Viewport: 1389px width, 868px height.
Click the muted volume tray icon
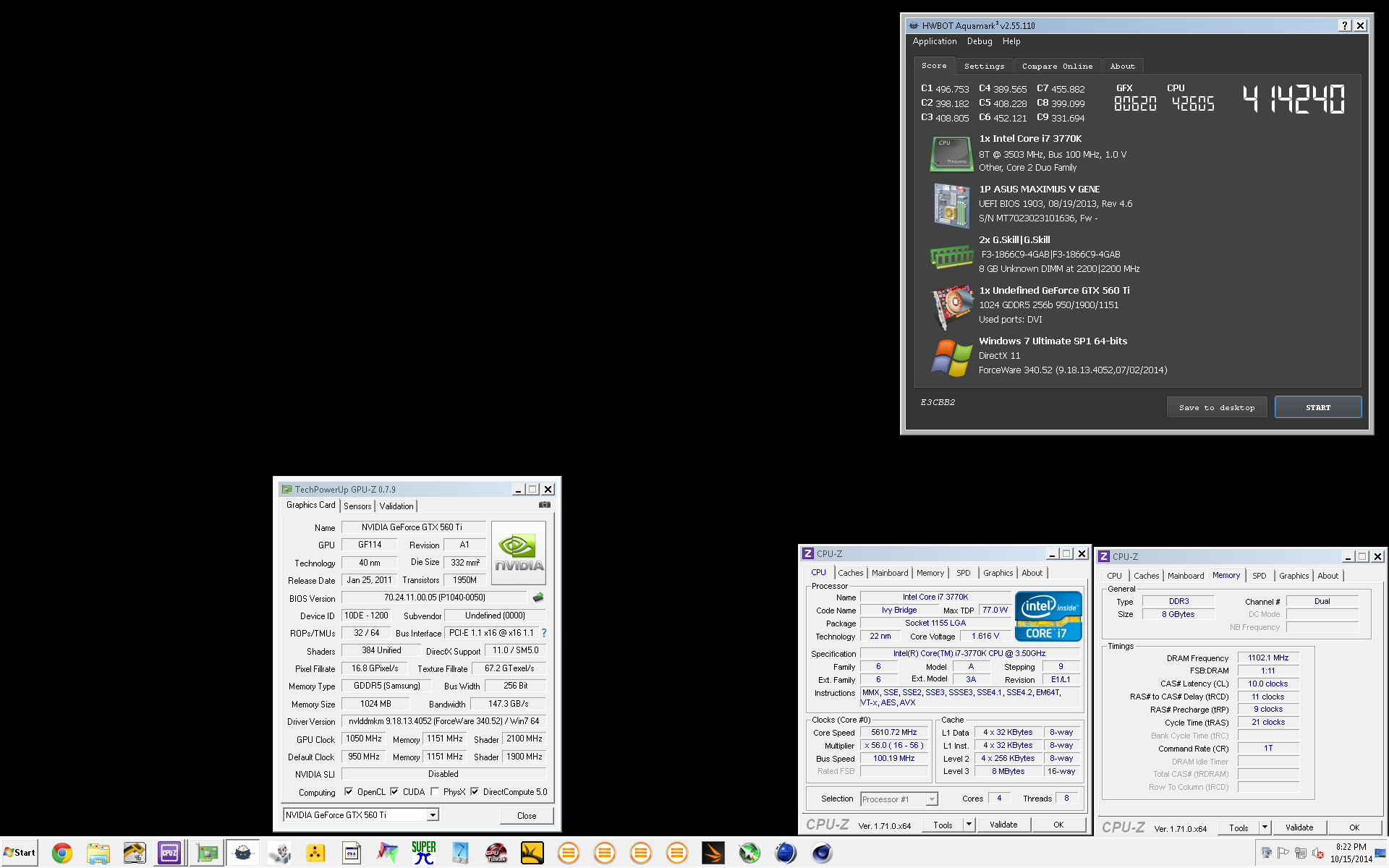(1318, 853)
